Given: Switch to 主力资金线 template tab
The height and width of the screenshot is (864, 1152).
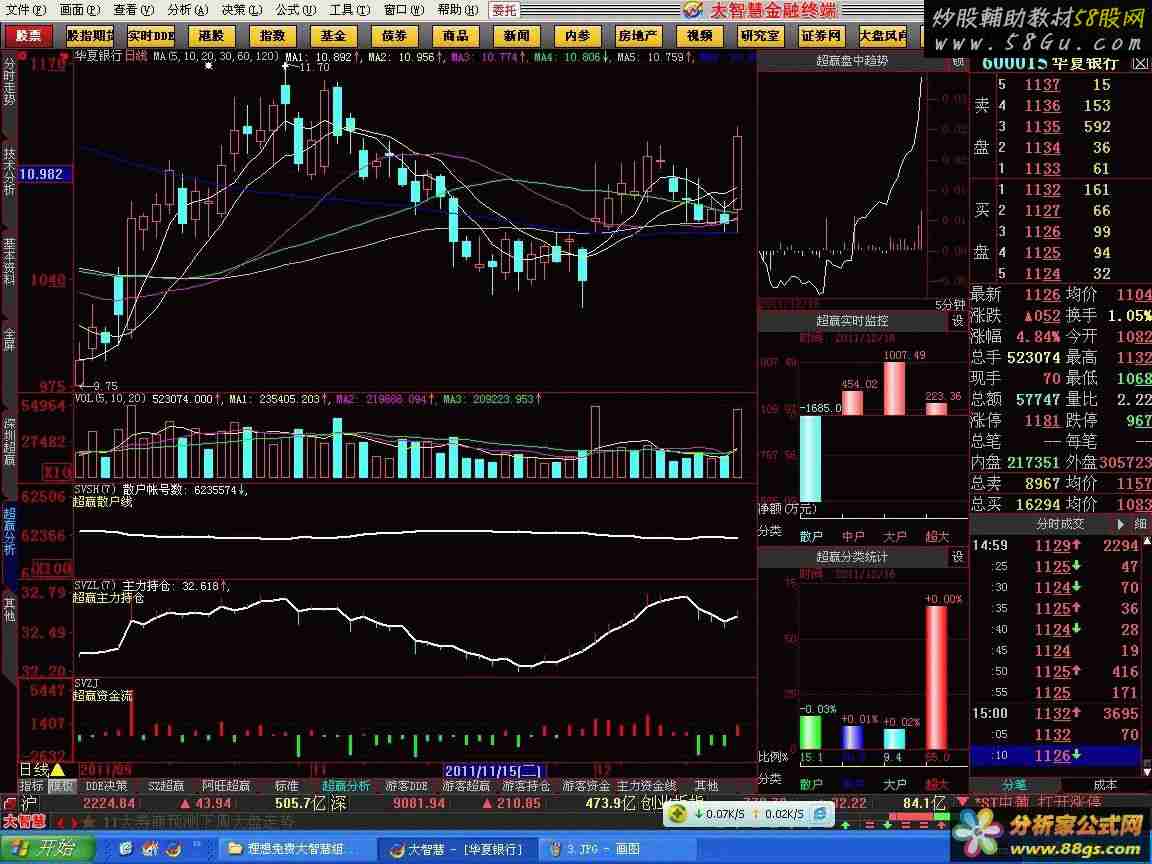Looking at the screenshot, I should coord(647,785).
